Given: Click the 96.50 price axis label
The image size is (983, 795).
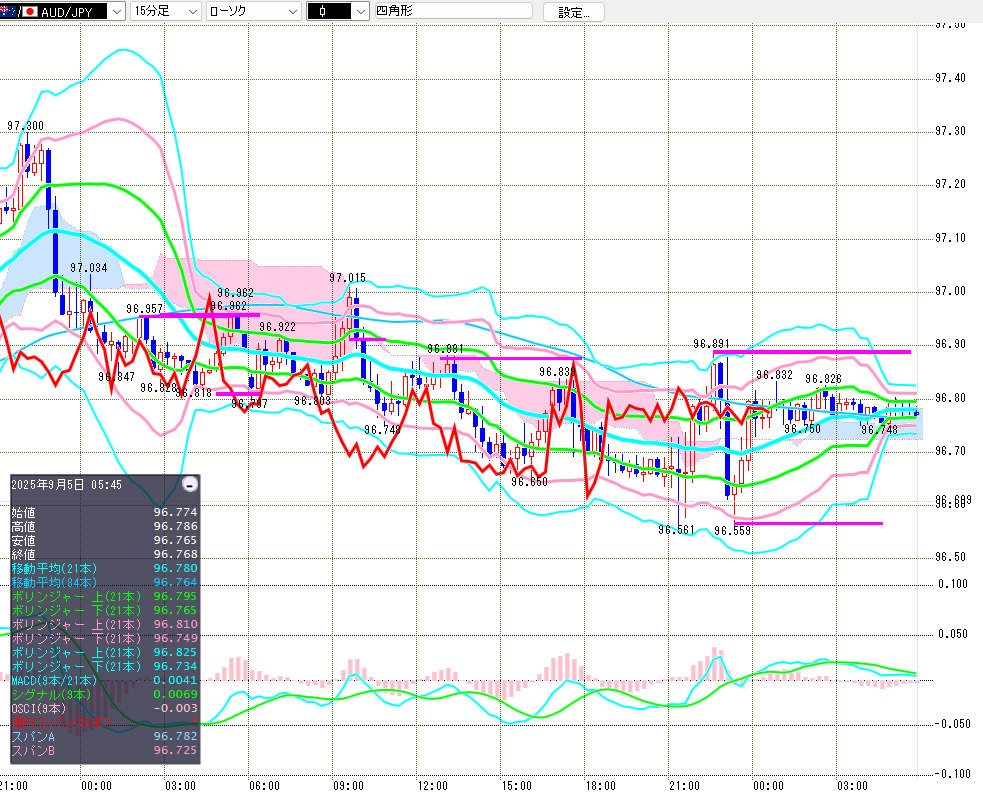Looking at the screenshot, I should [950, 557].
